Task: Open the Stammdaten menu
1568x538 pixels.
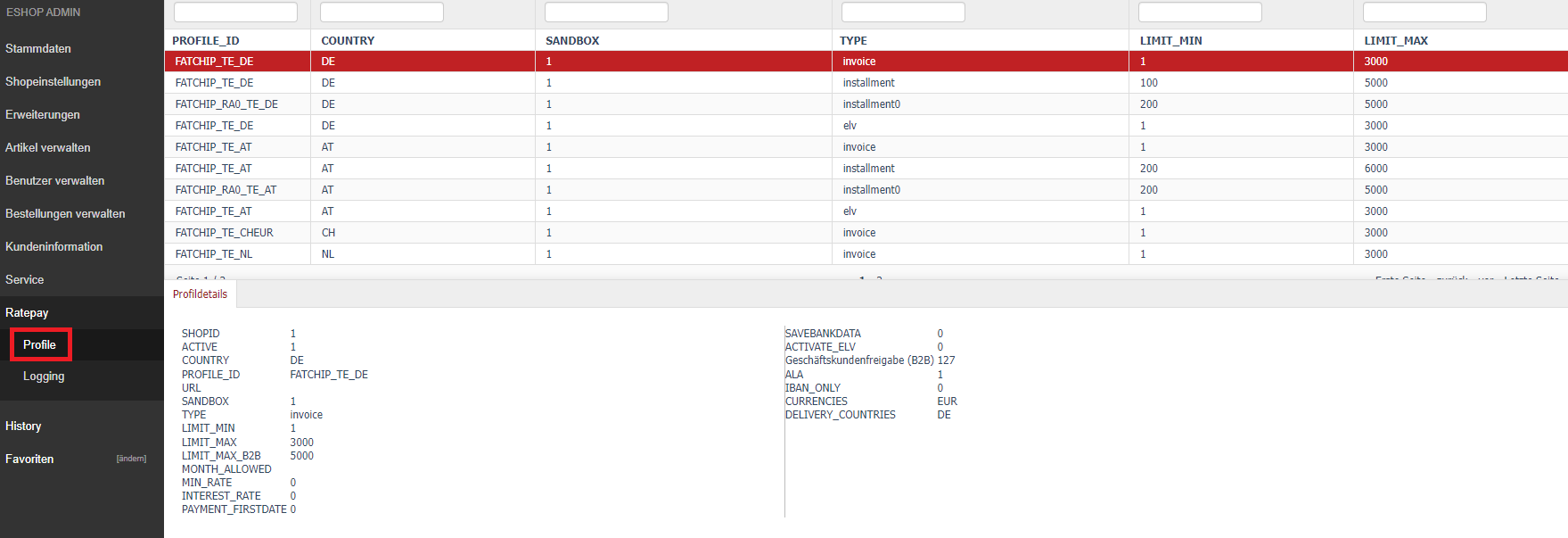Action: coord(38,49)
